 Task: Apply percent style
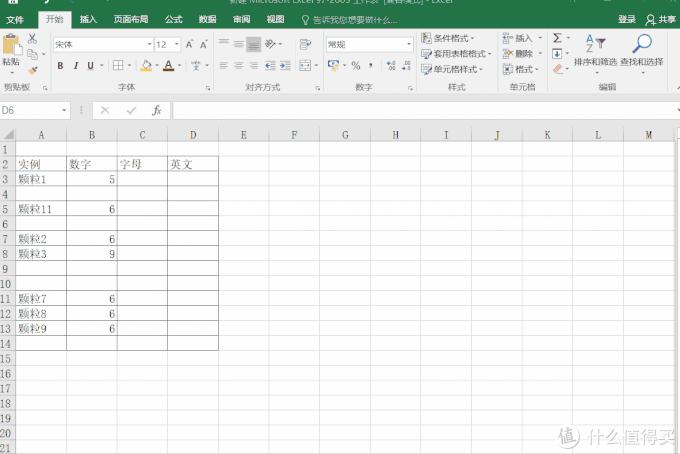[356, 65]
